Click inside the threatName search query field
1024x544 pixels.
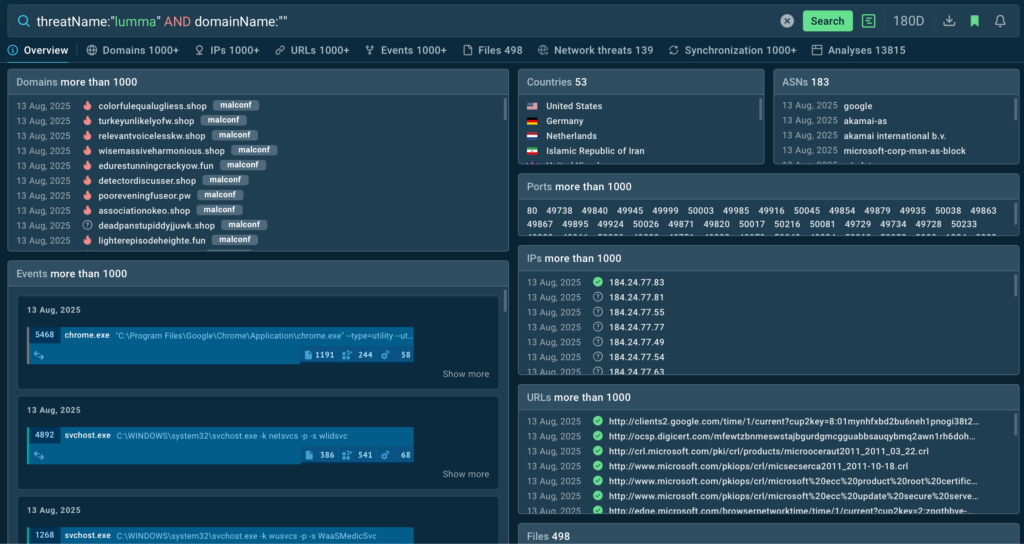pos(400,21)
